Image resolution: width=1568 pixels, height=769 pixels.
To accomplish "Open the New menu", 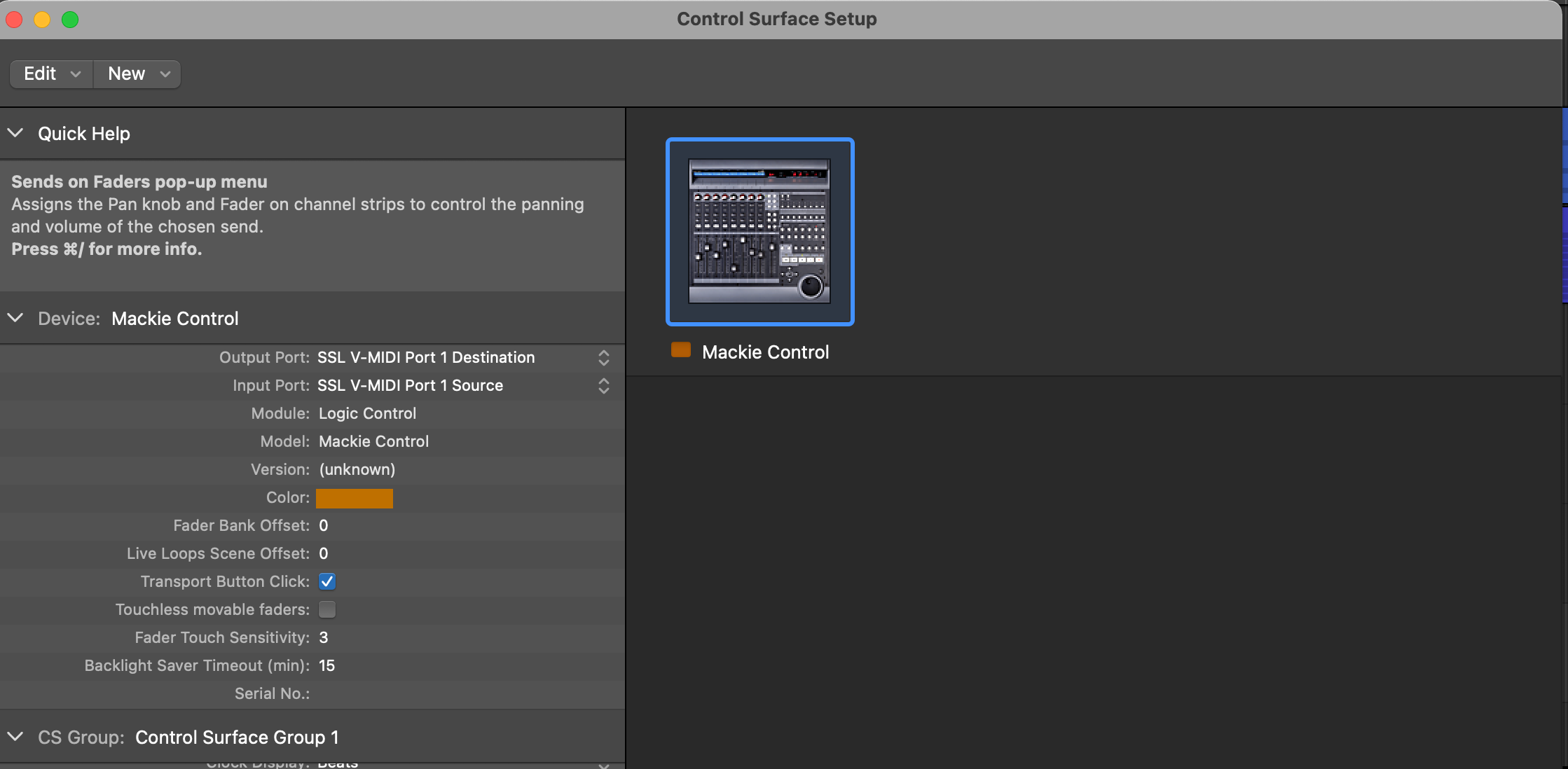I will click(x=137, y=74).
